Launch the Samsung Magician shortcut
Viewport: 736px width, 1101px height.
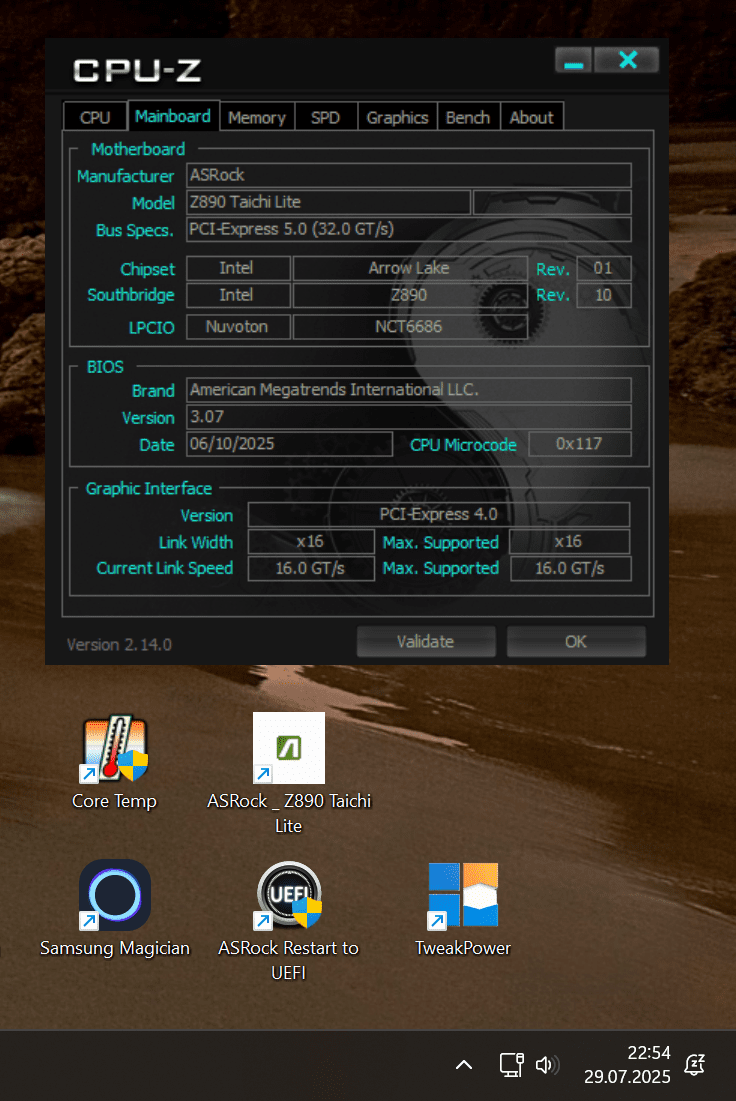tap(114, 909)
